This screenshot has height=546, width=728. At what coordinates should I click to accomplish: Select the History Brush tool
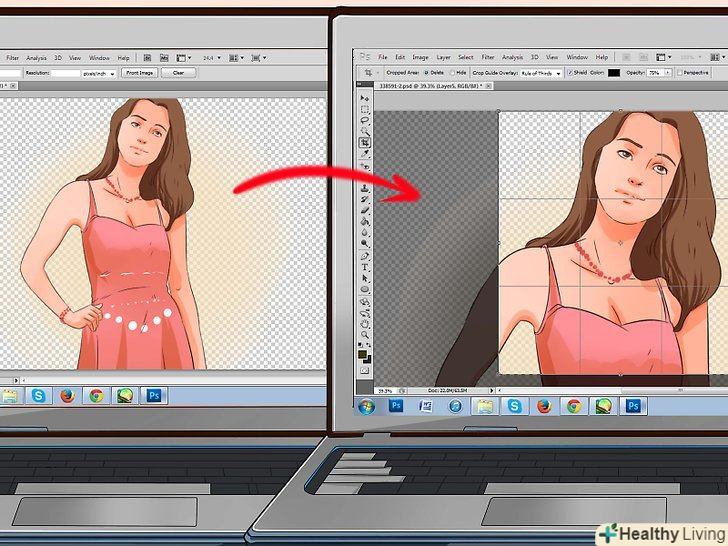(x=365, y=200)
